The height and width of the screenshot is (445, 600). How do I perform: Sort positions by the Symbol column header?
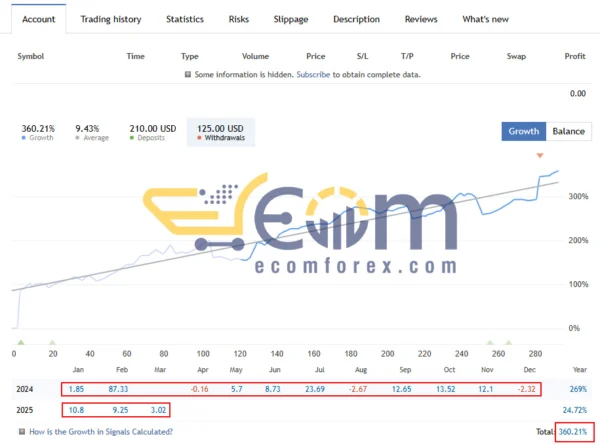32,56
